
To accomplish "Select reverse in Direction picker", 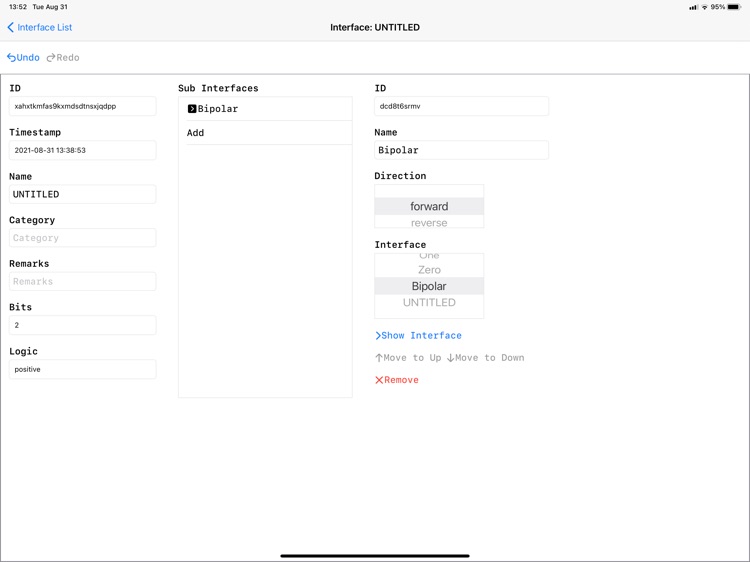I will [429, 222].
